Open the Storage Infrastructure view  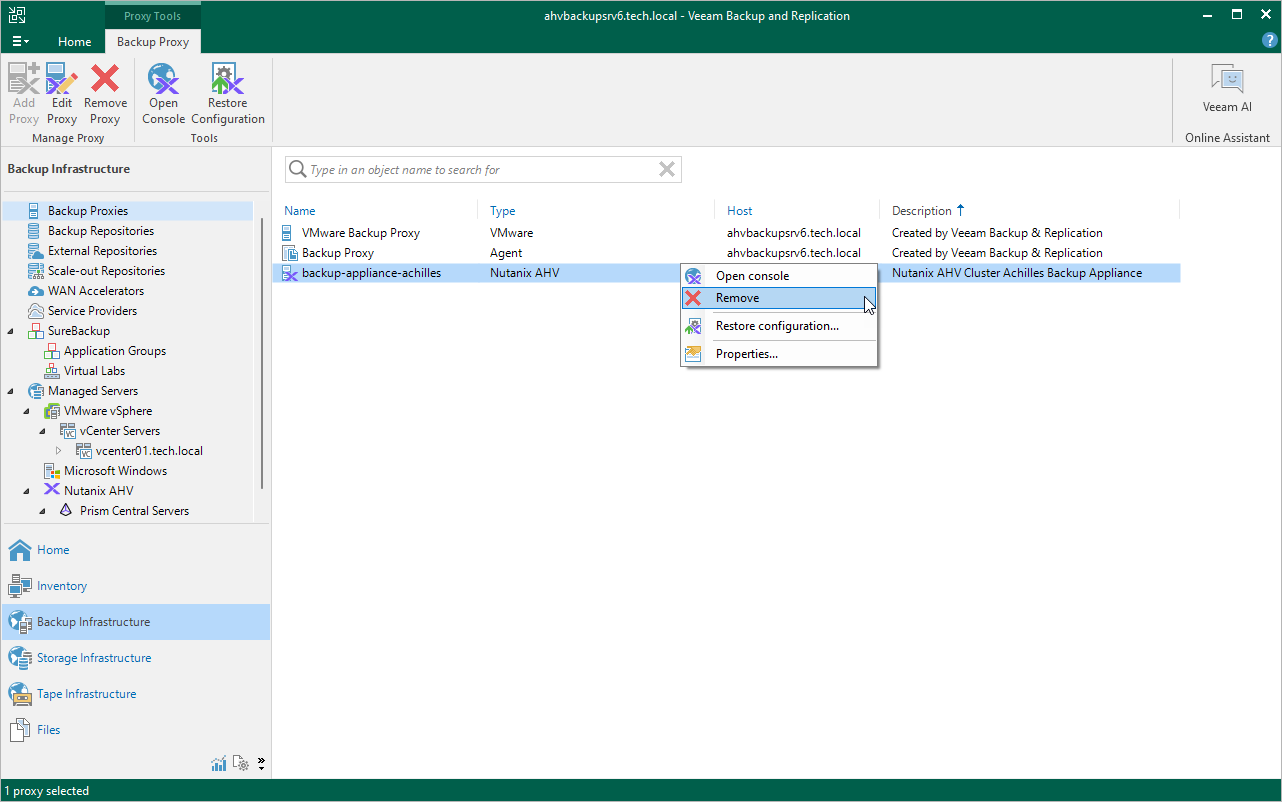94,658
